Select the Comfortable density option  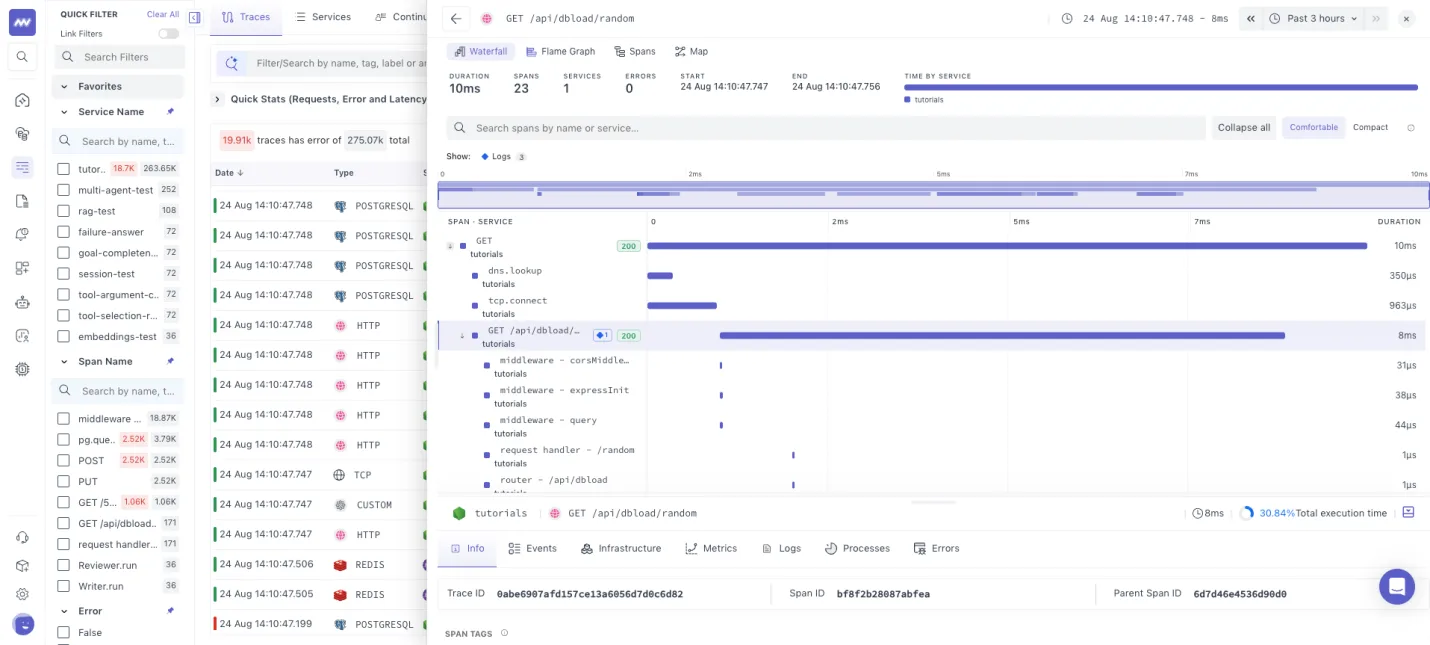[1313, 128]
